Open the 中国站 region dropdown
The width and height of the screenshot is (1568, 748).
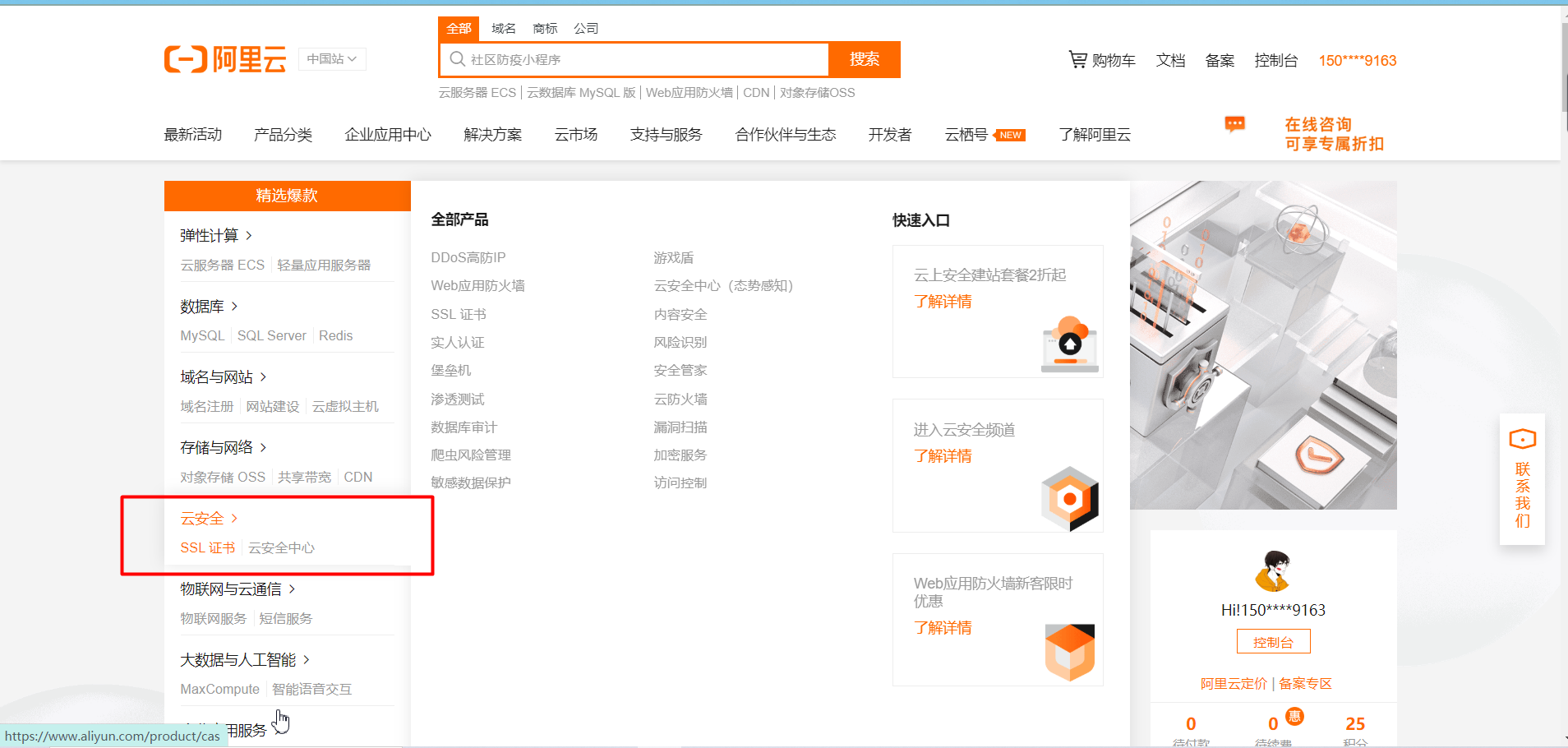click(x=332, y=59)
